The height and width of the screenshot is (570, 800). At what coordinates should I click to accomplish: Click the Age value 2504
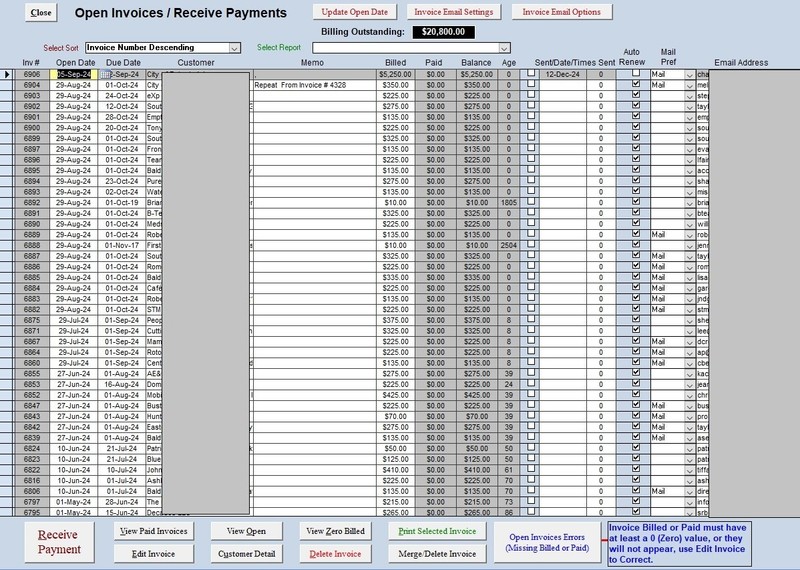pyautogui.click(x=509, y=245)
